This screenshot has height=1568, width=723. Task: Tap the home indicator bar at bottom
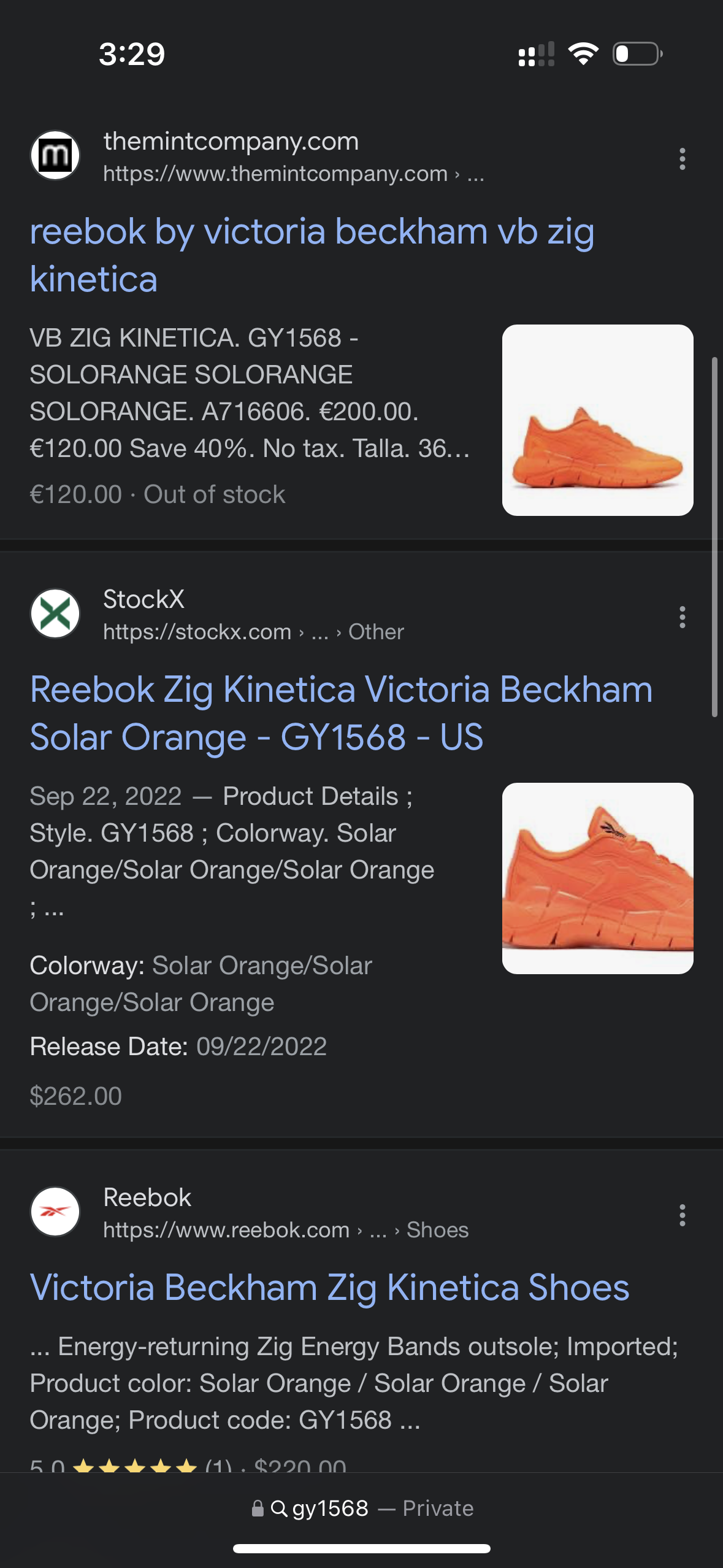362,1549
